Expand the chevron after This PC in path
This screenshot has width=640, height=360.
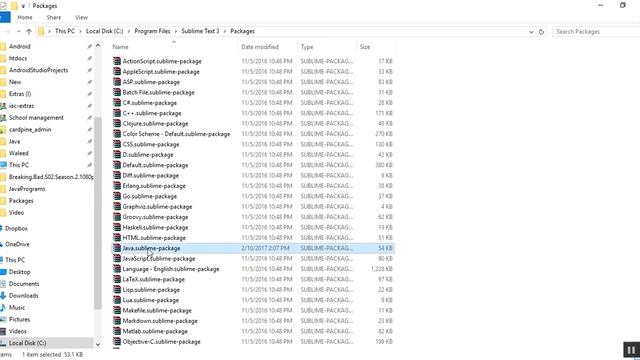(x=80, y=31)
